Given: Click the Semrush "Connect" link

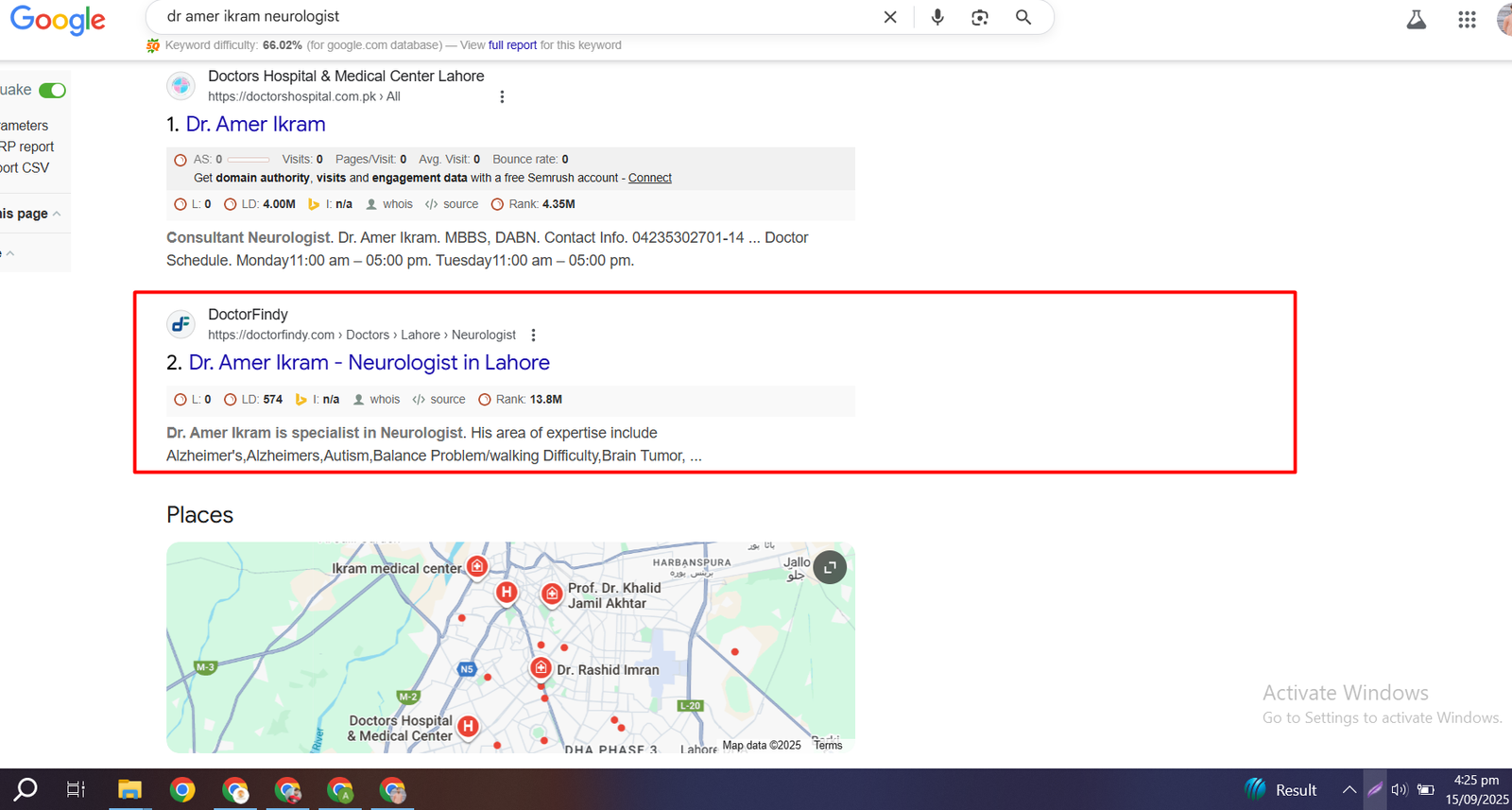Looking at the screenshot, I should tap(650, 178).
